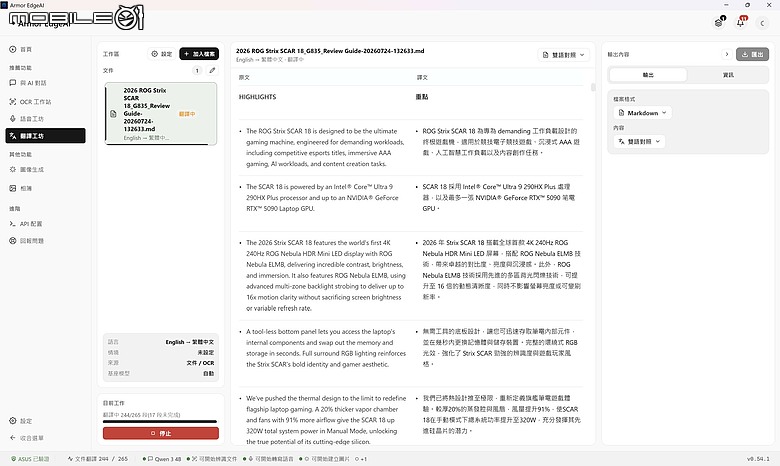Open the Markdown file format dropdown
780x466 pixels.
click(x=642, y=113)
